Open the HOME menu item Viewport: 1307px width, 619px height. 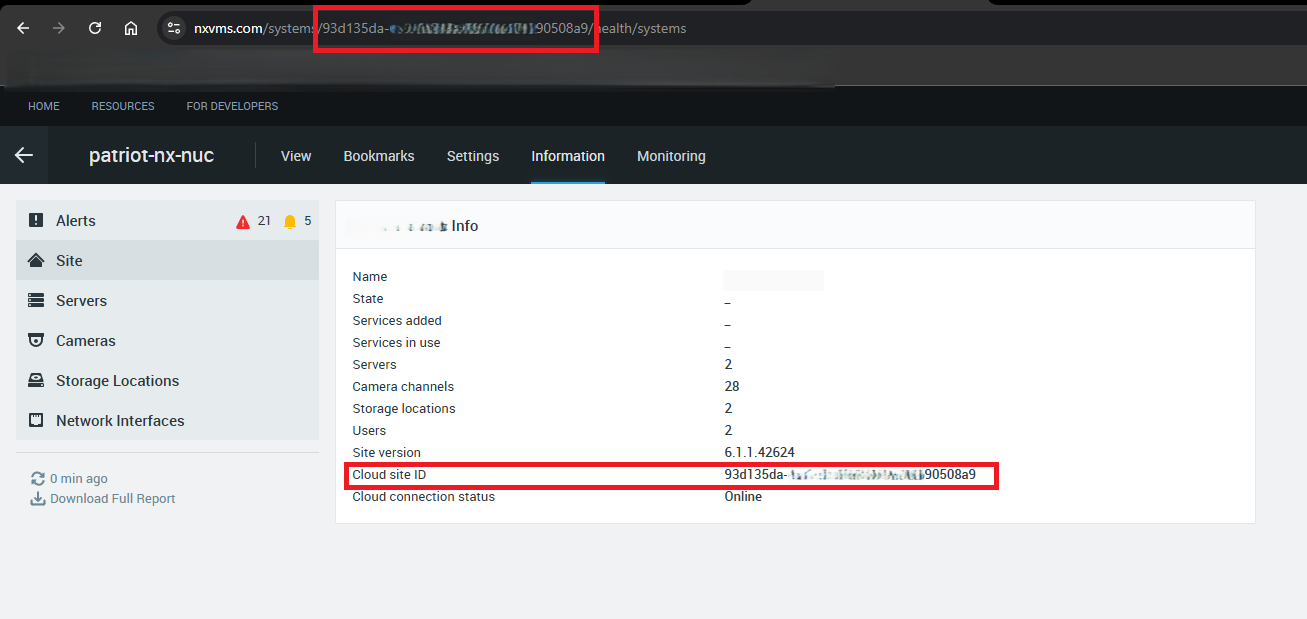tap(44, 106)
